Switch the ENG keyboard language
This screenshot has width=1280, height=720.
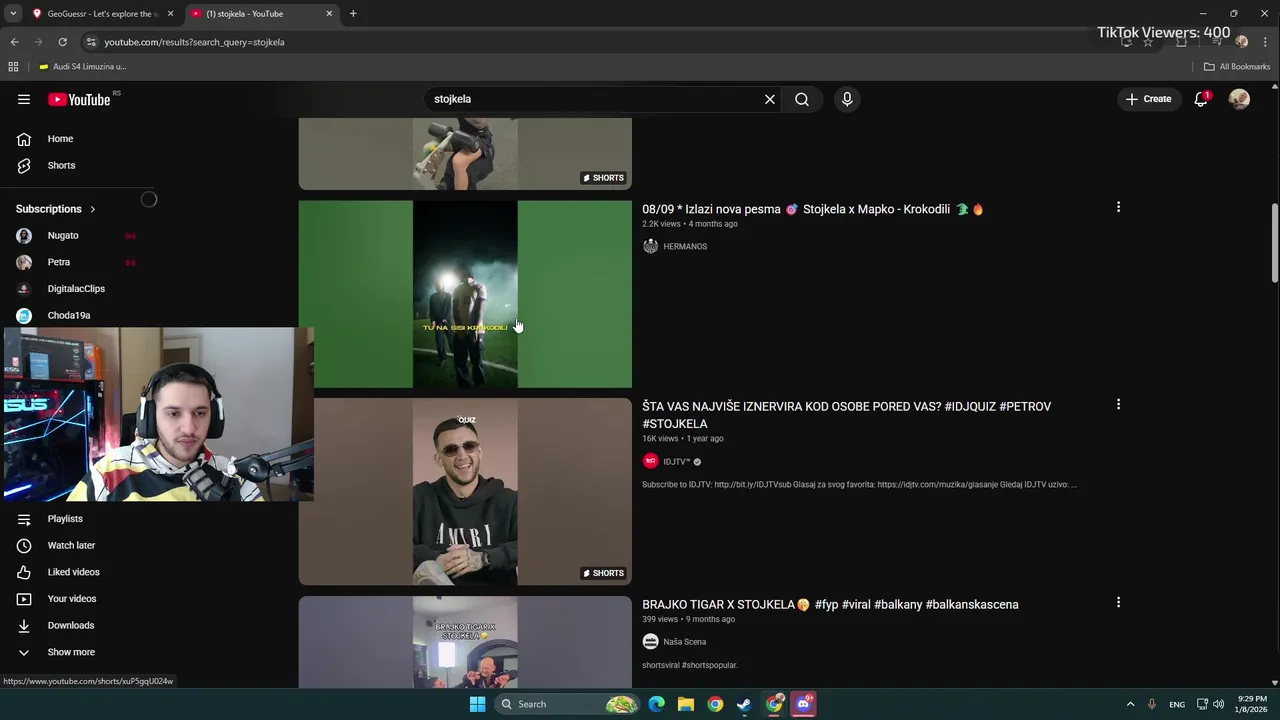[x=1177, y=704]
